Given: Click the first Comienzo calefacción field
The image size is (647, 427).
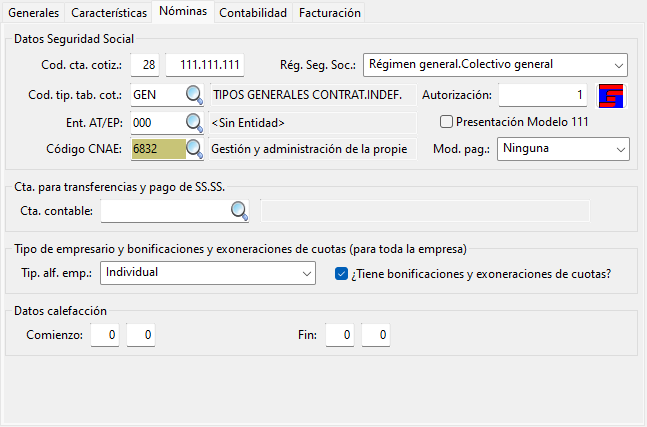Looking at the screenshot, I should coord(105,335).
